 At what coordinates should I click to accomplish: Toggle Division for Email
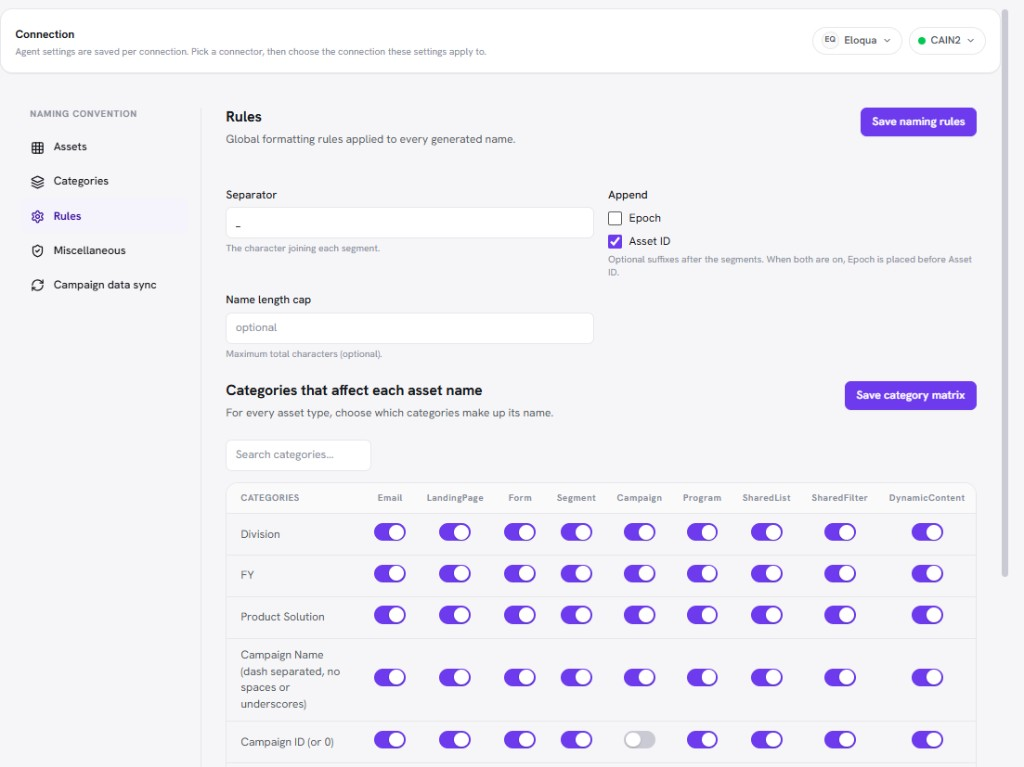390,532
